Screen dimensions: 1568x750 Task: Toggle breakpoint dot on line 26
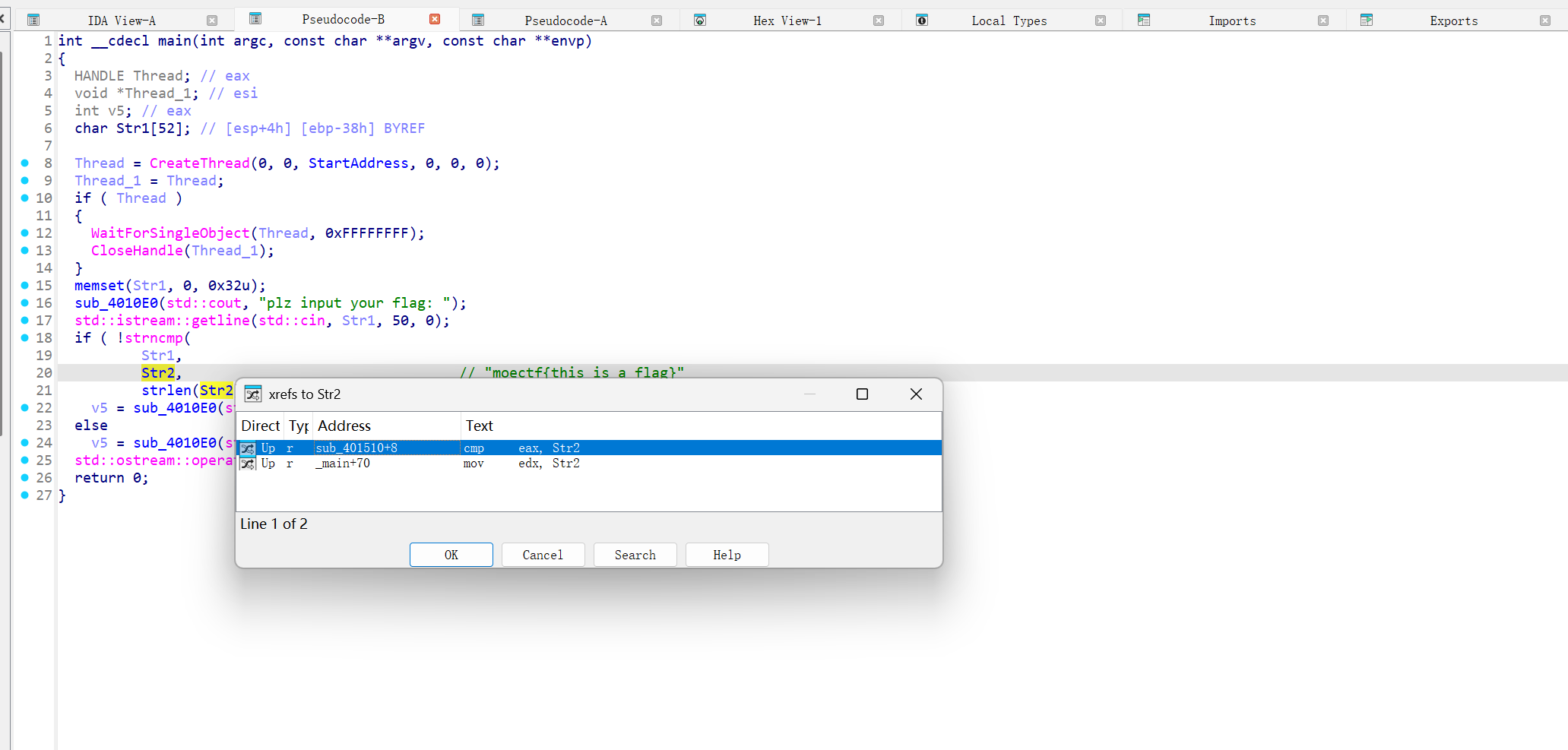[25, 478]
